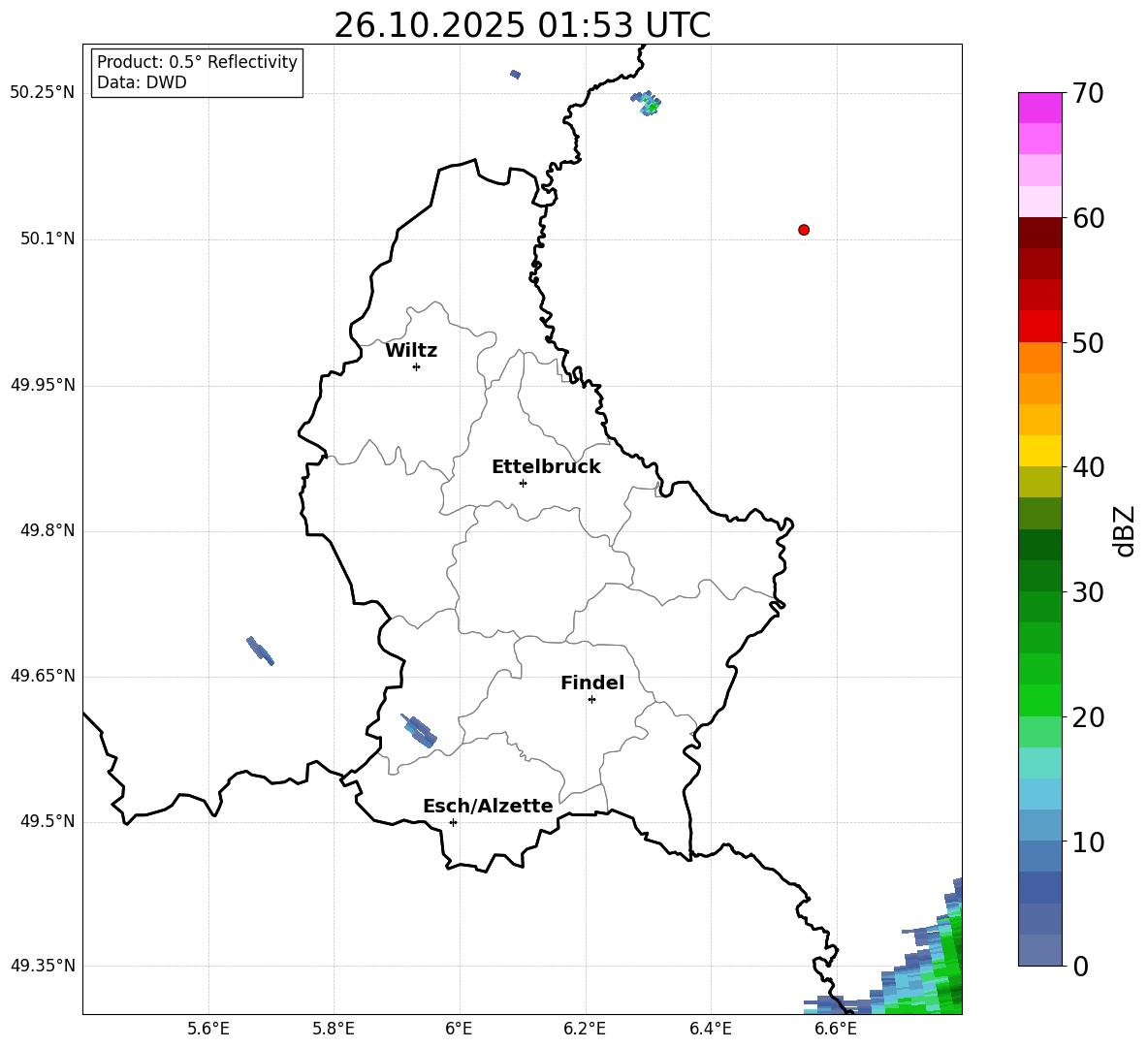Click the 49.65°N latitude label
1148x1048 pixels.
(x=43, y=675)
